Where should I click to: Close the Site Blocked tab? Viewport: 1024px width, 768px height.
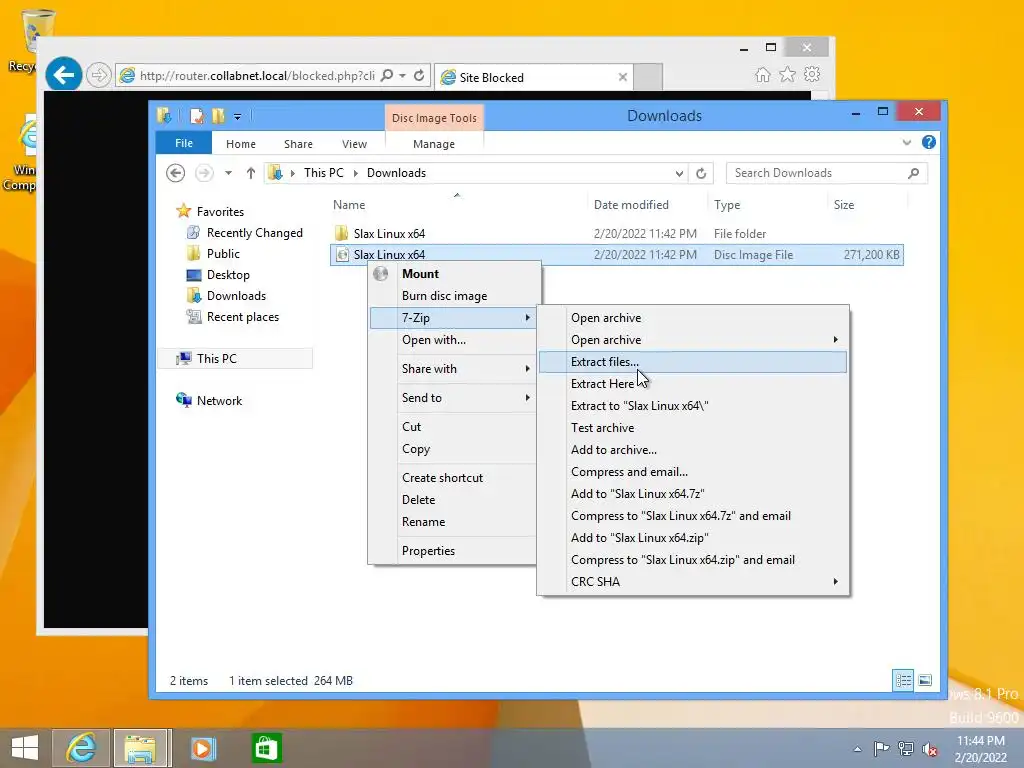coord(622,77)
